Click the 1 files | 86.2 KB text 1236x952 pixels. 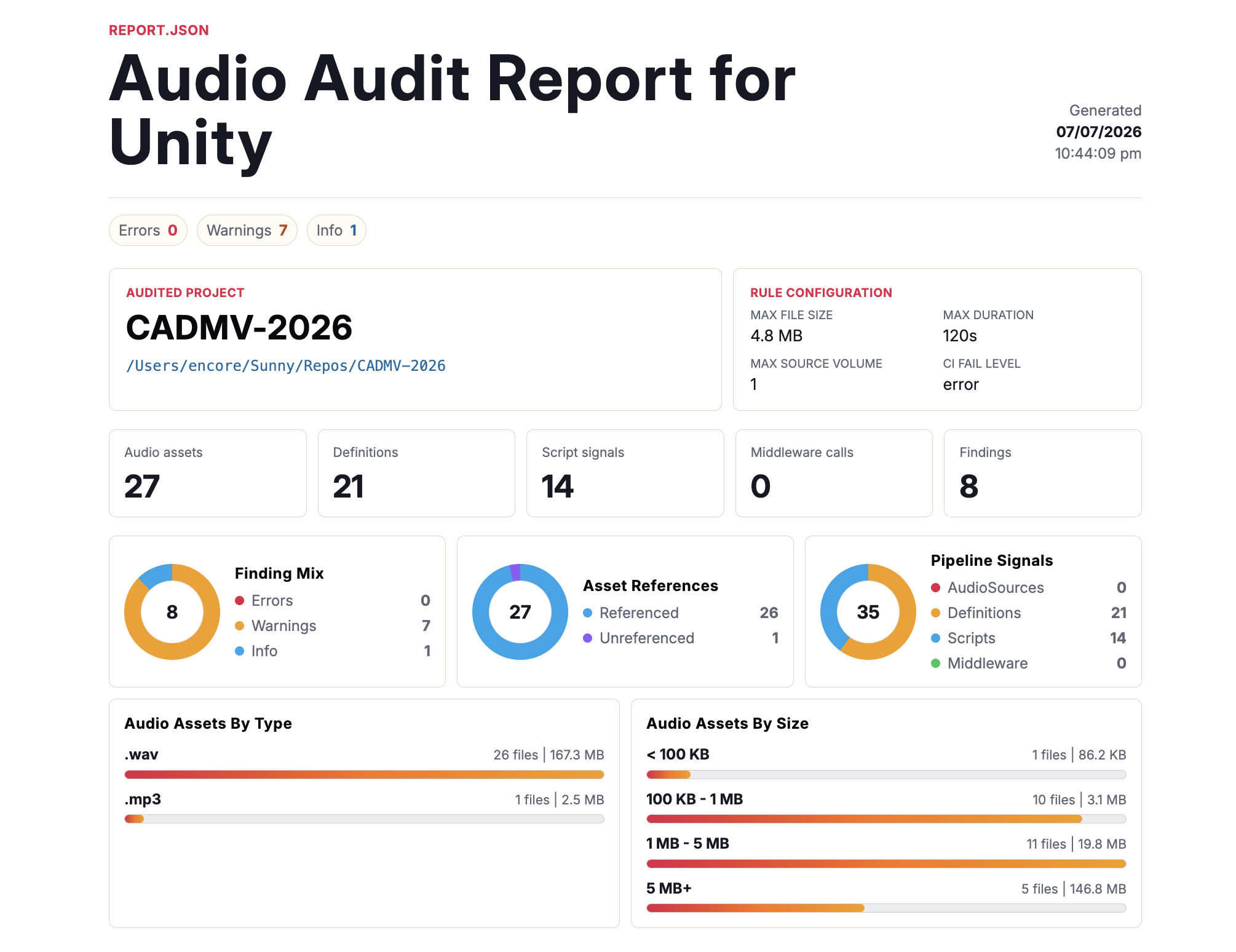(x=1079, y=755)
